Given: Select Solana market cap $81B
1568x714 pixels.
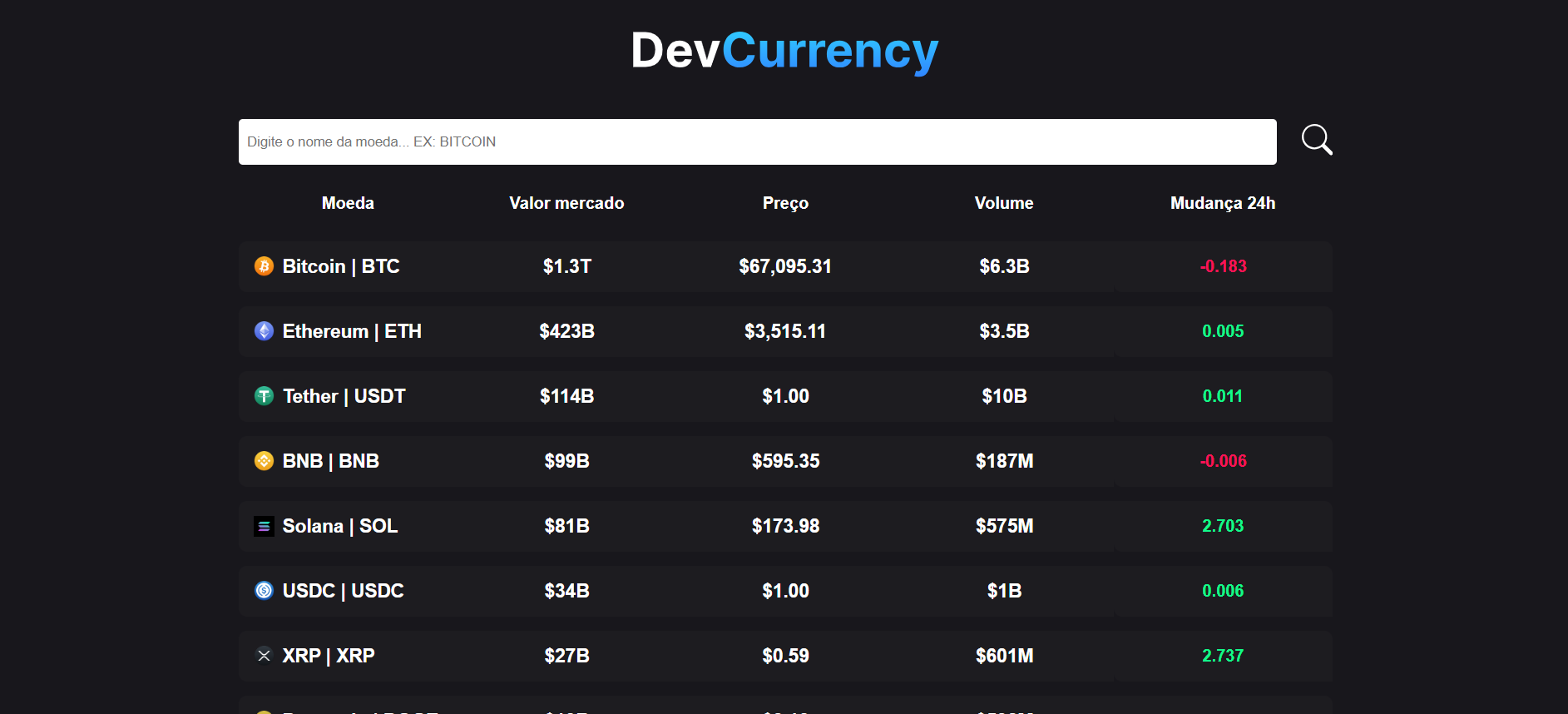Looking at the screenshot, I should click(x=567, y=526).
